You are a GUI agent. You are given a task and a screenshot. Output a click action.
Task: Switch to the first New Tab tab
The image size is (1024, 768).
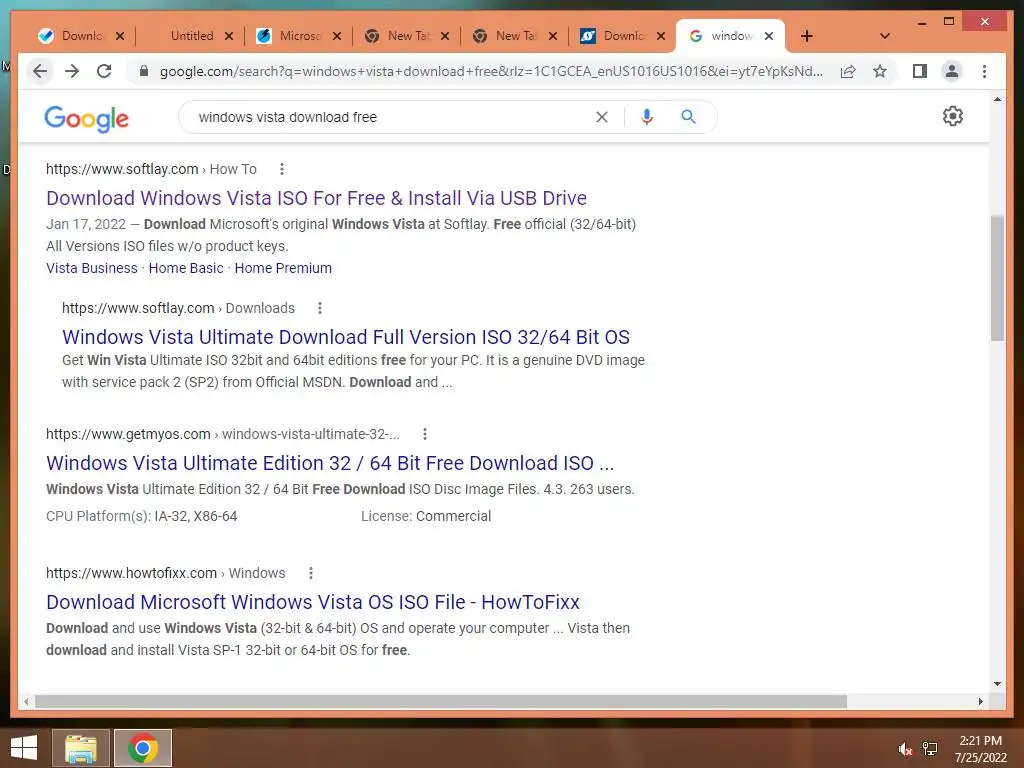pyautogui.click(x=406, y=36)
